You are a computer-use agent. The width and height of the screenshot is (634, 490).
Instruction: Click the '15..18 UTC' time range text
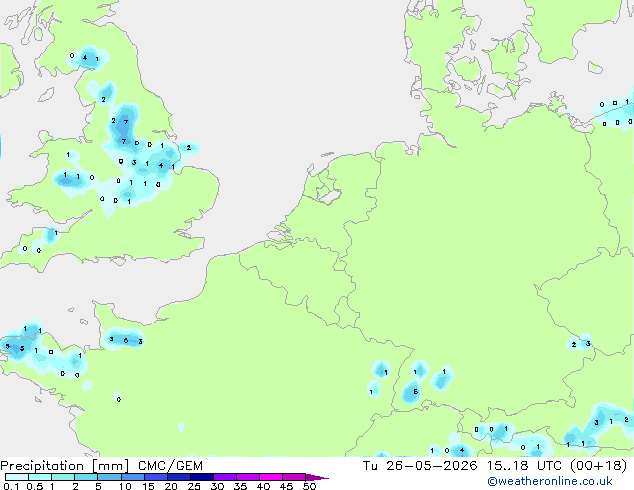(x=524, y=466)
